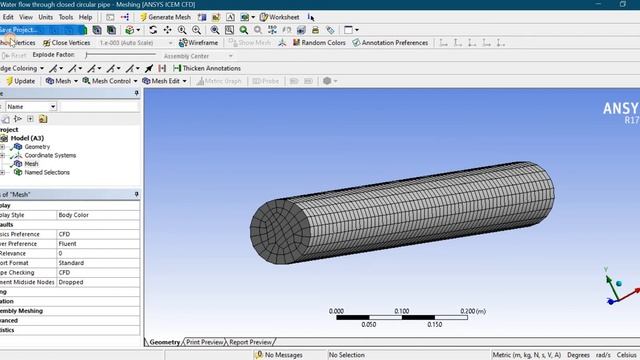Pin the Details of Mesh panel

[x=136, y=194]
